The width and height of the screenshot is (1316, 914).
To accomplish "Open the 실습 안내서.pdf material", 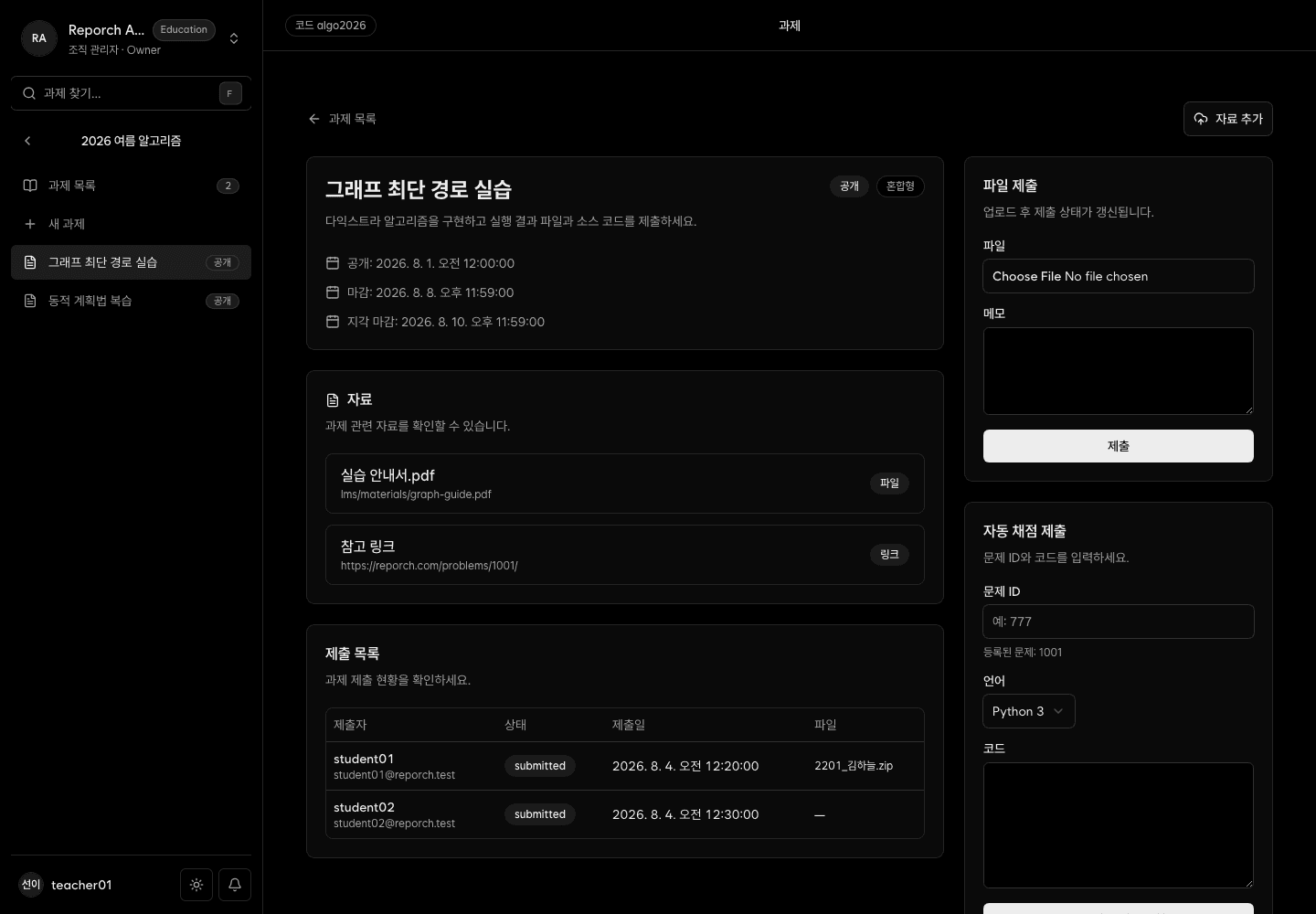I will pos(625,484).
